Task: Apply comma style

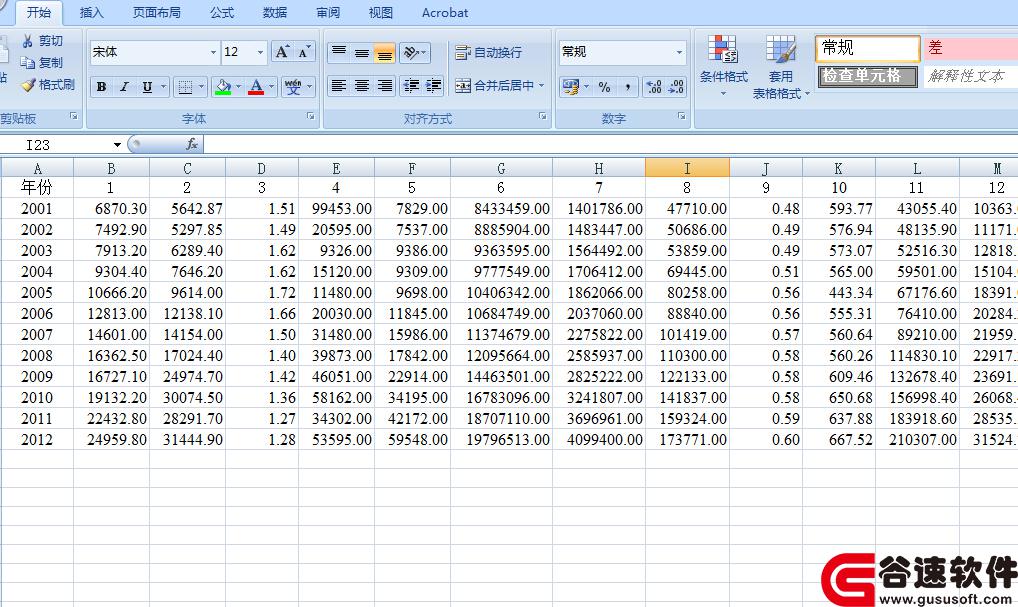Action: [x=627, y=86]
